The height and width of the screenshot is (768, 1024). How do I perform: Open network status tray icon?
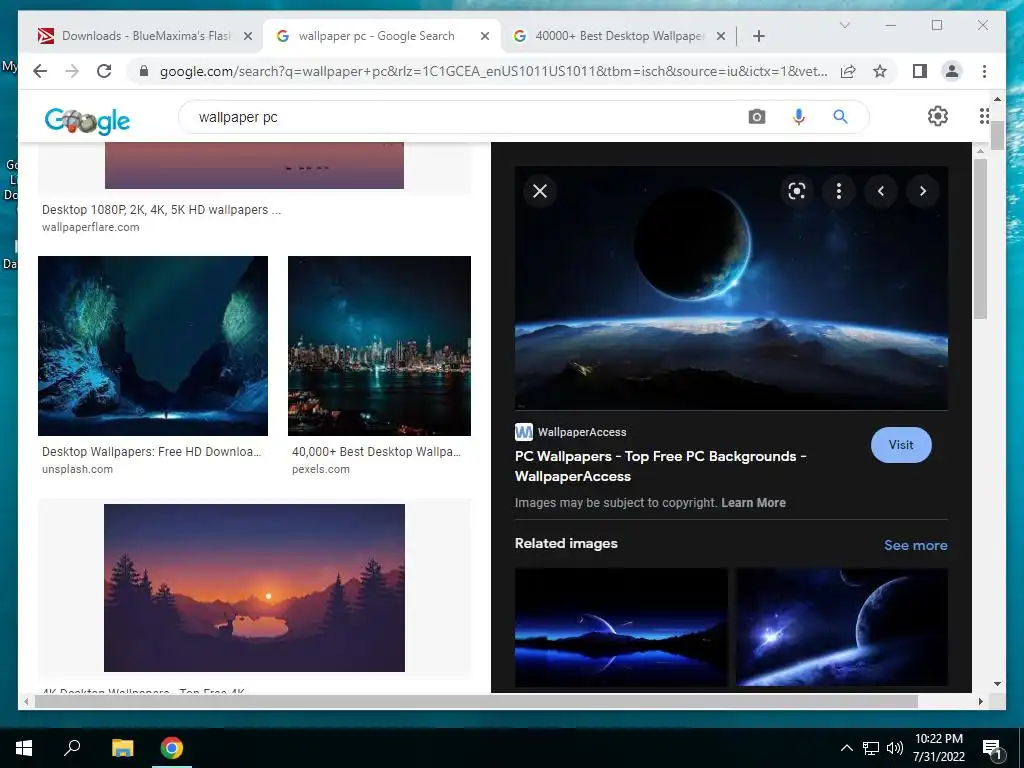pos(871,748)
